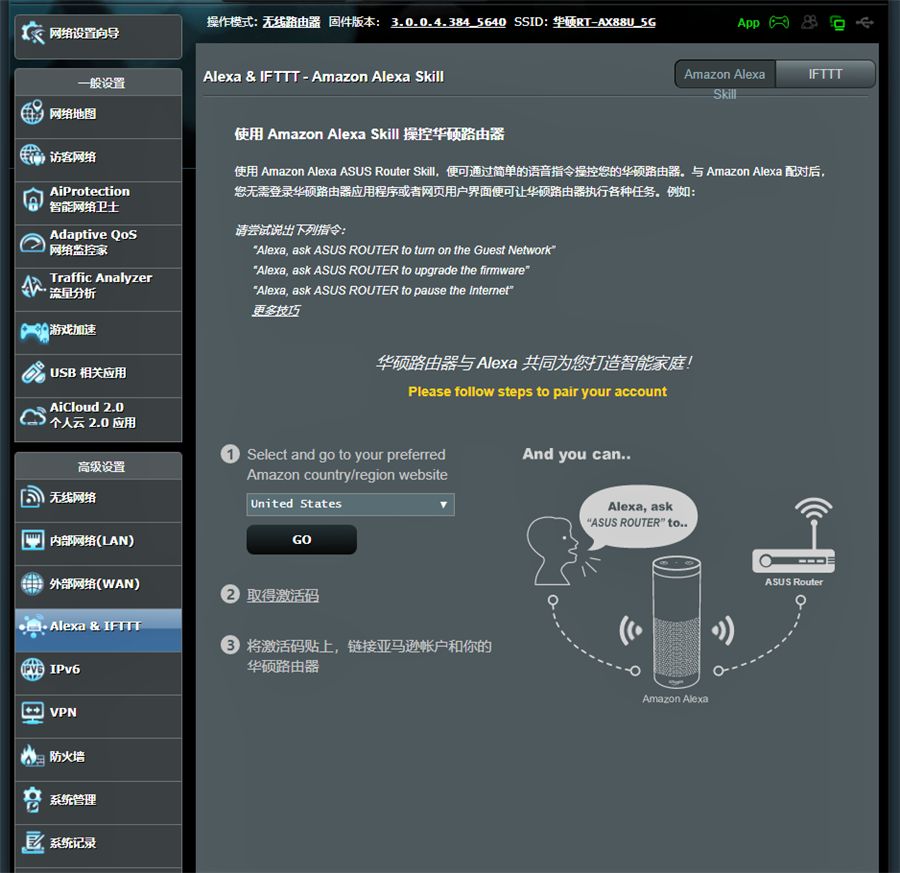Switch to the IFTTT tab

(x=825, y=74)
